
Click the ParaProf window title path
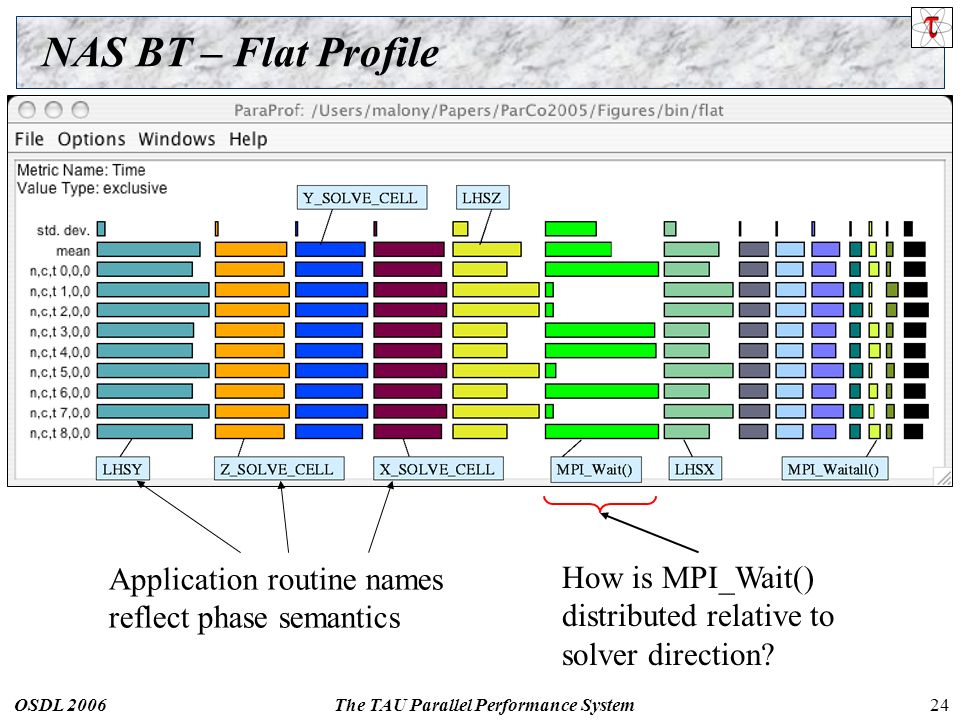pyautogui.click(x=479, y=110)
